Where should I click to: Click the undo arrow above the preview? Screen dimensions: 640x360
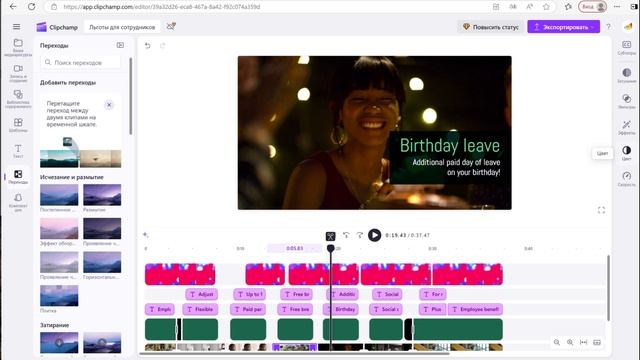(148, 45)
